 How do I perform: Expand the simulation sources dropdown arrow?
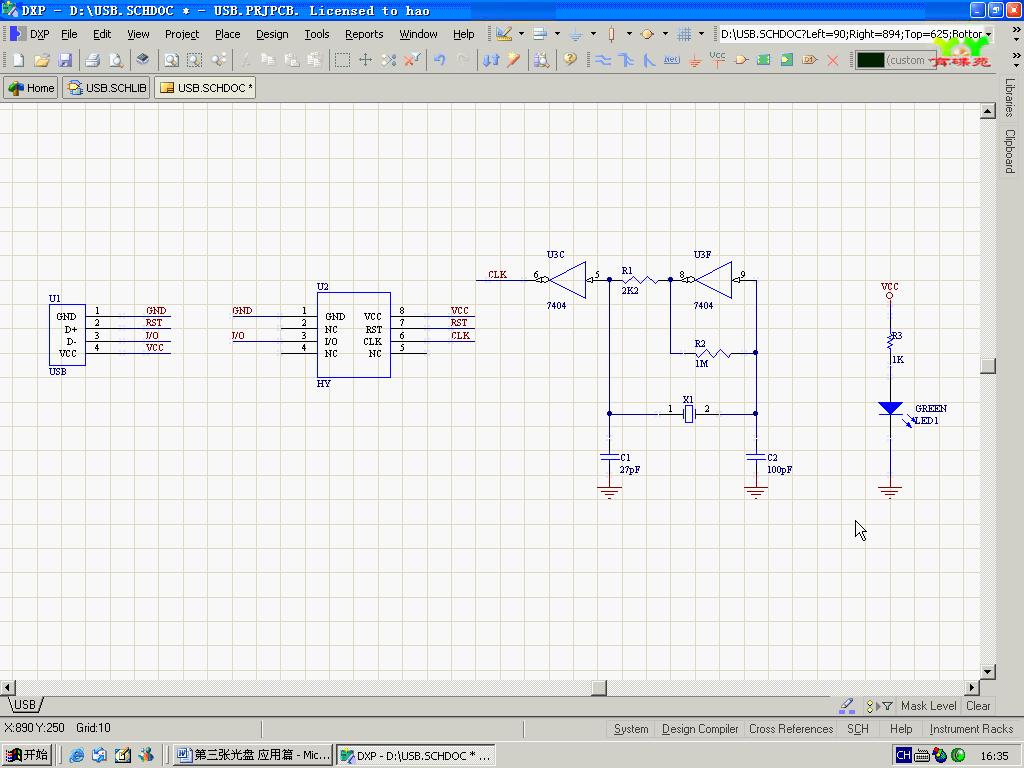(x=665, y=34)
